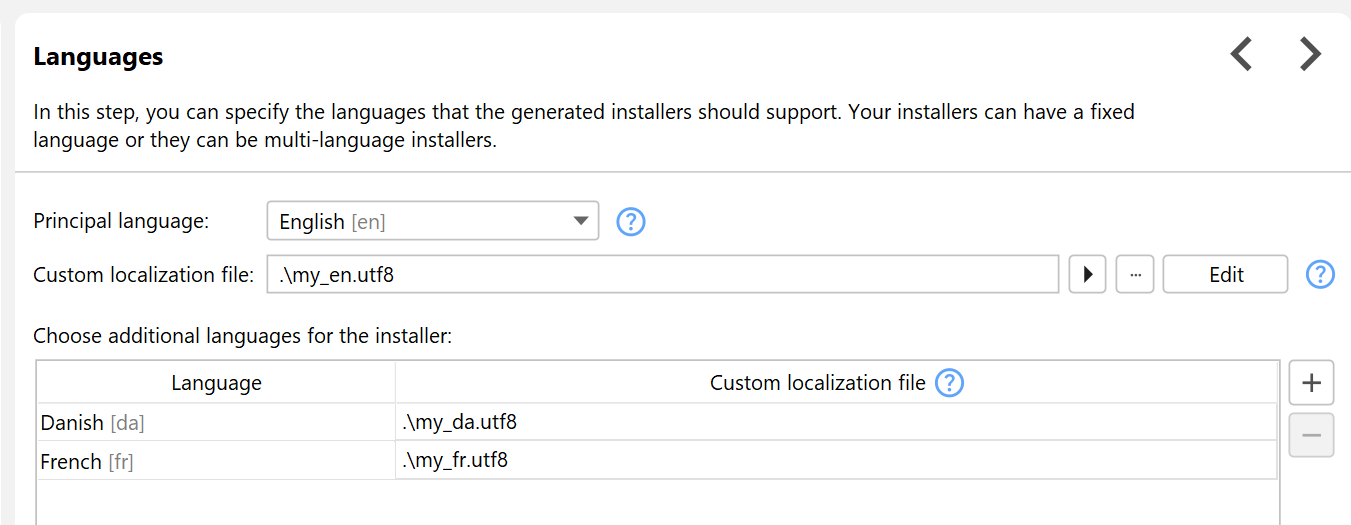Viewport: 1351px width, 525px height.
Task: Click the principal custom localization file field
Action: coord(662,274)
